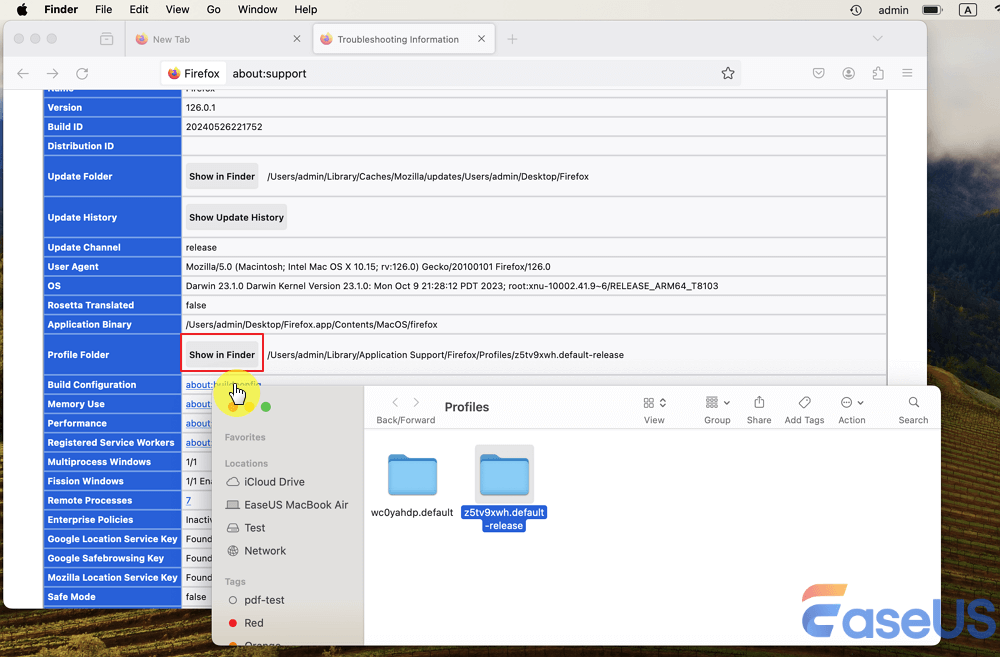Open the list all tabs chevron
Screen dimensions: 1000x657
[878, 39]
